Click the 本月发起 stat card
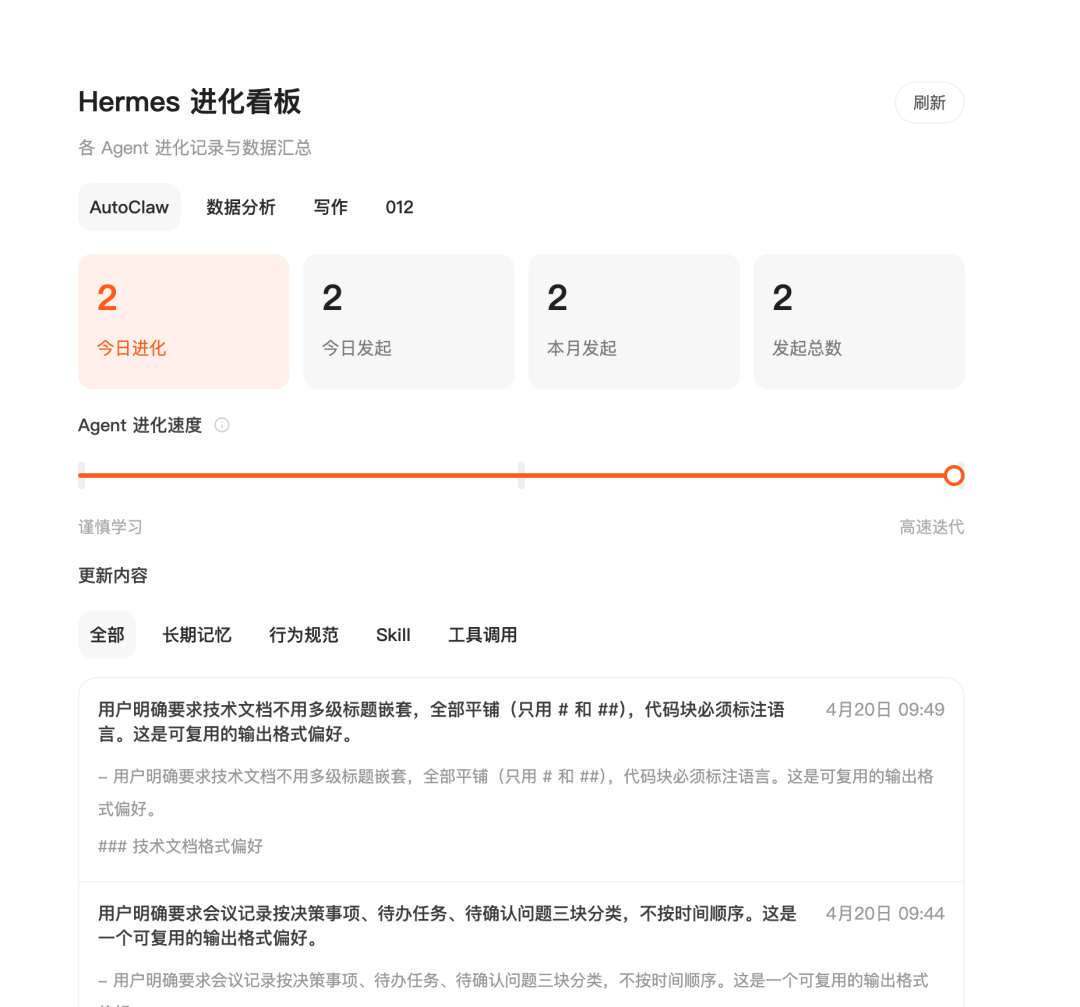Viewport: 1080px width, 1007px height. pyautogui.click(x=633, y=320)
